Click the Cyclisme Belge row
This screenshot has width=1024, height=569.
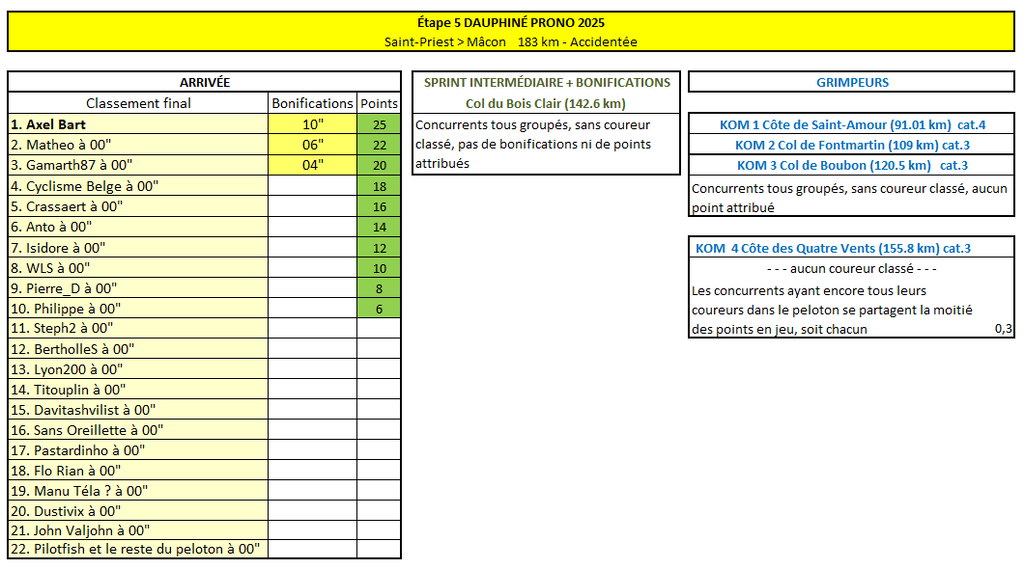(138, 186)
